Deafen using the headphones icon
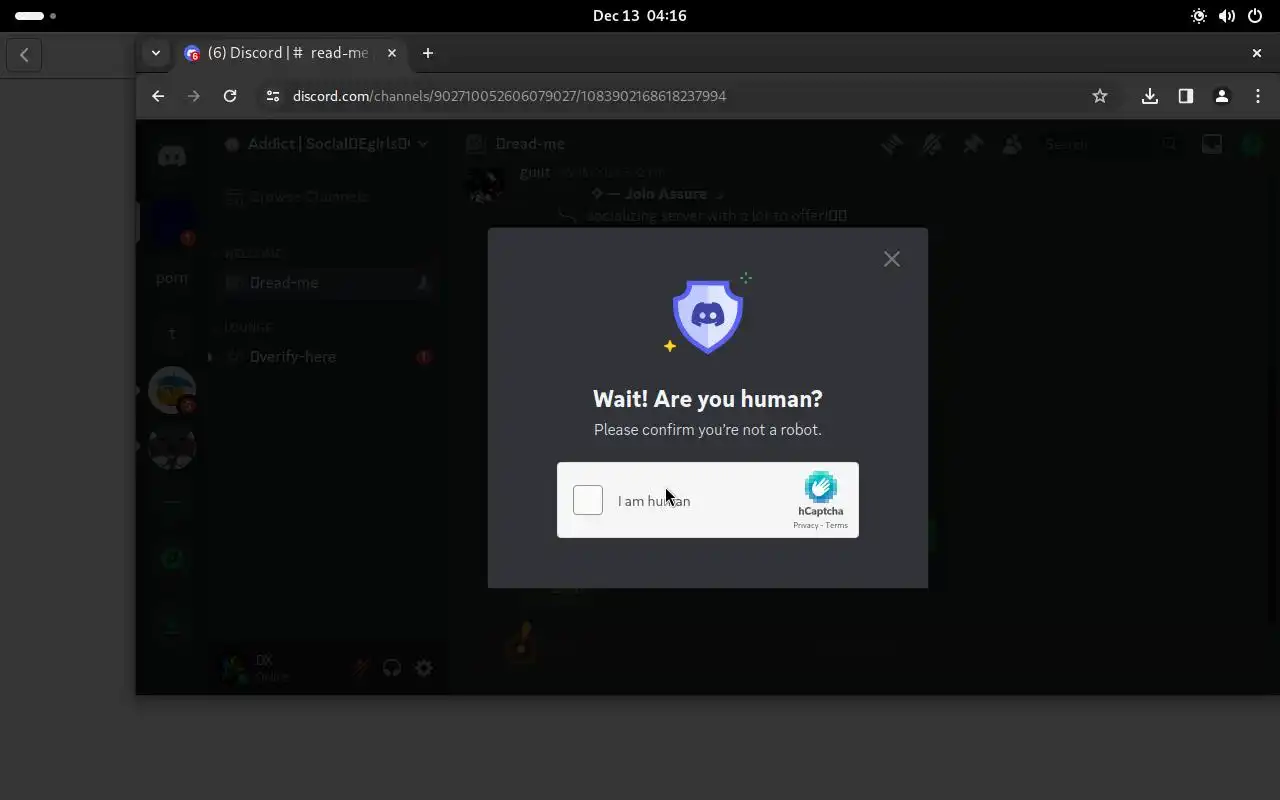Screen dimensions: 1280x800 pyautogui.click(x=392, y=668)
